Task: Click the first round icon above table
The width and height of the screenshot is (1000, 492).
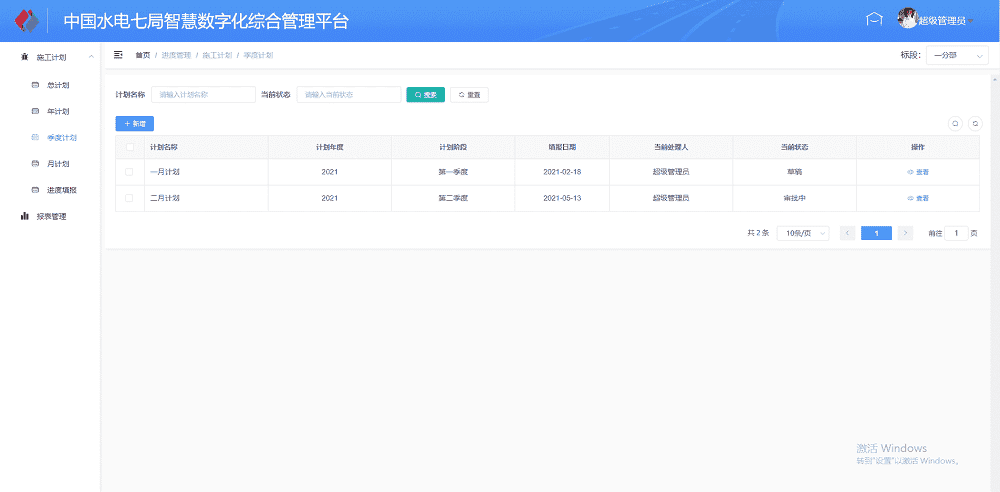Action: pos(956,124)
